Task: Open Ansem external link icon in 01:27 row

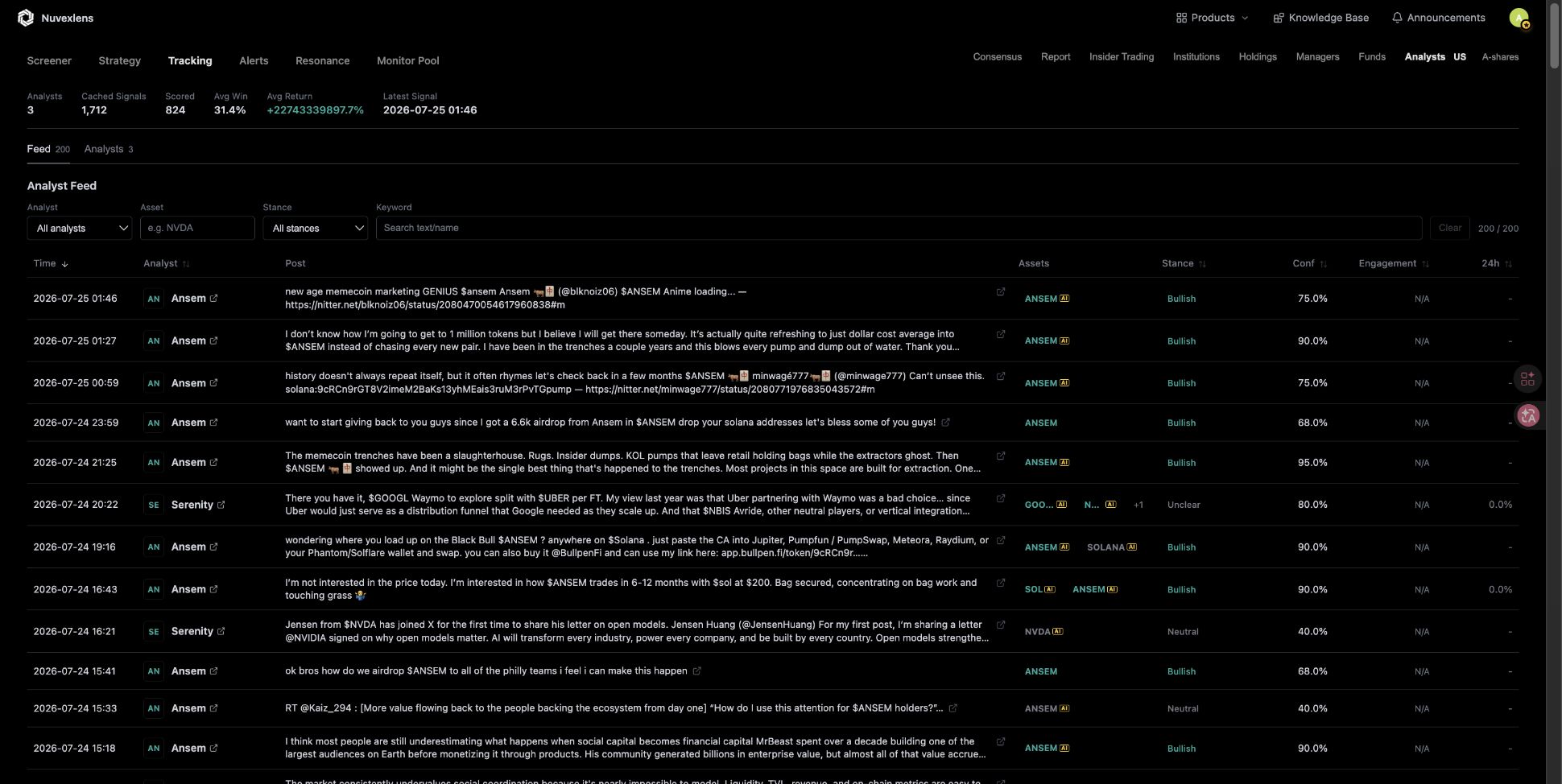Action: coord(213,341)
